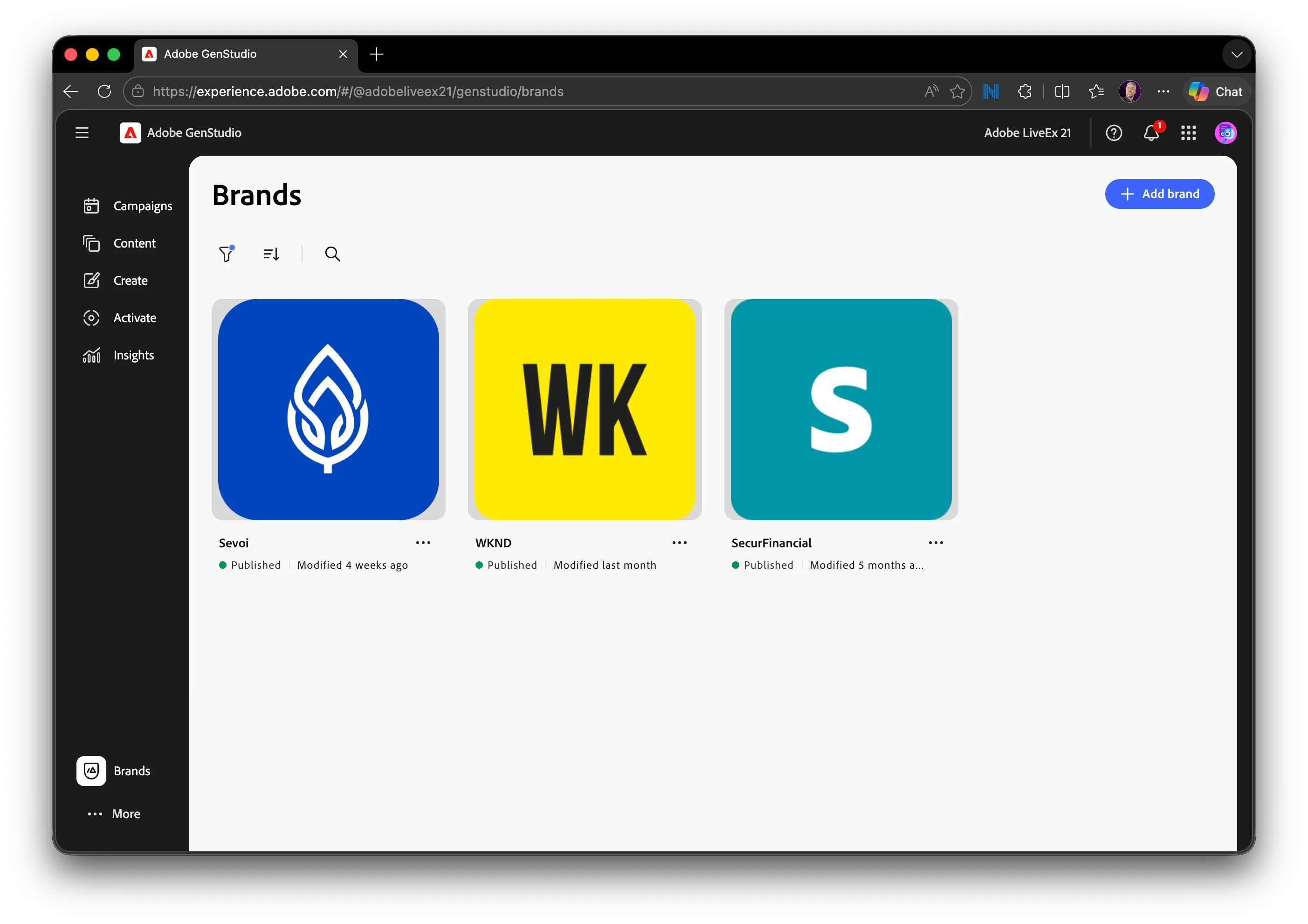1308x924 pixels.
Task: Open the SecurFinancial brand thumbnail
Action: [841, 409]
